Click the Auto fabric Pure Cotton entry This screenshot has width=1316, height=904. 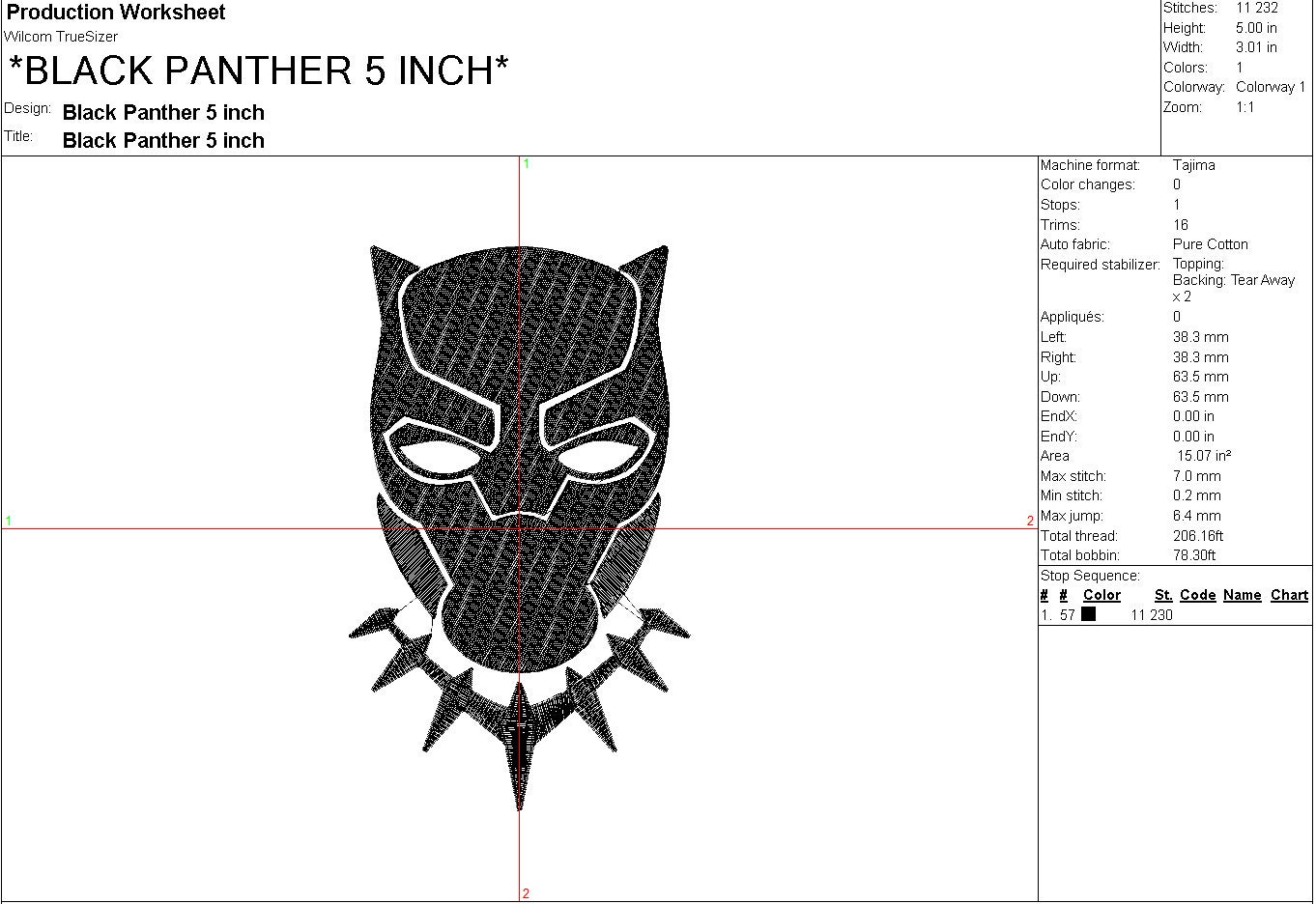pyautogui.click(x=1209, y=244)
